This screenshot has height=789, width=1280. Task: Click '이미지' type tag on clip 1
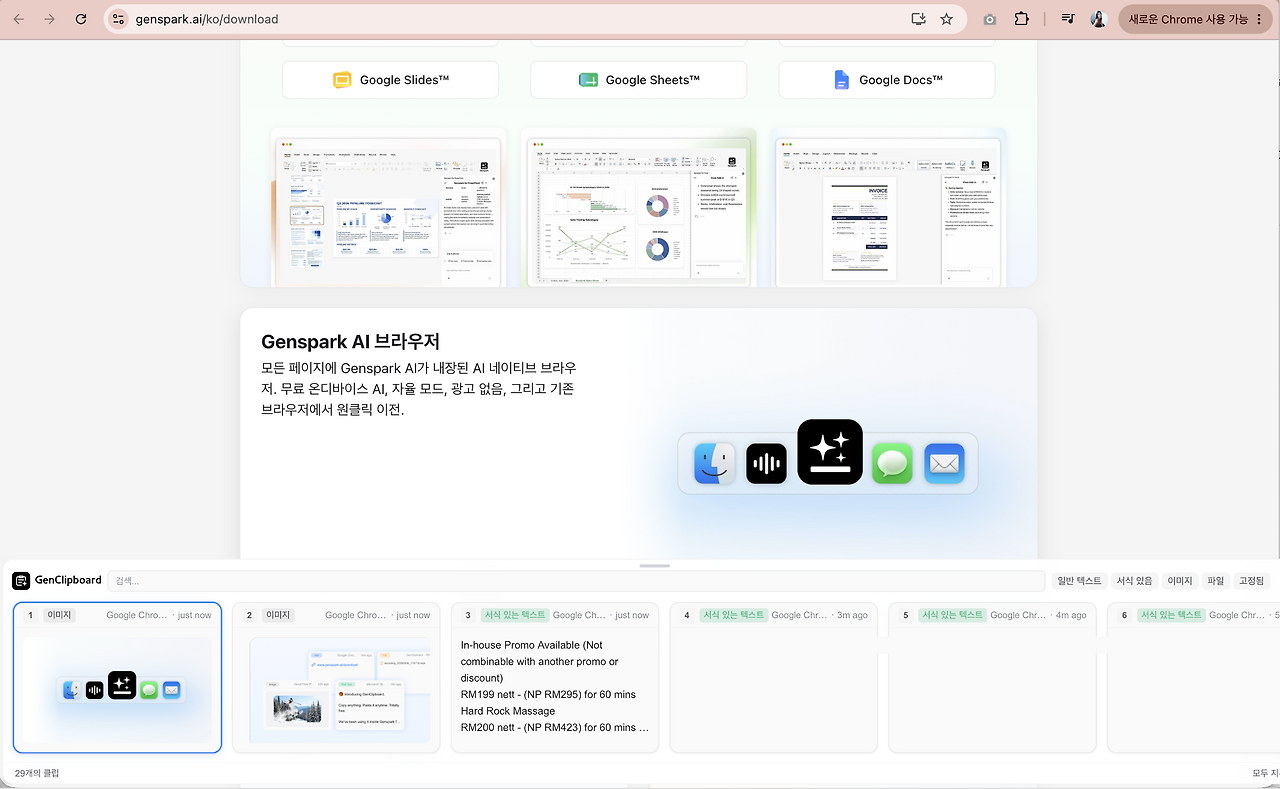[x=57, y=615]
